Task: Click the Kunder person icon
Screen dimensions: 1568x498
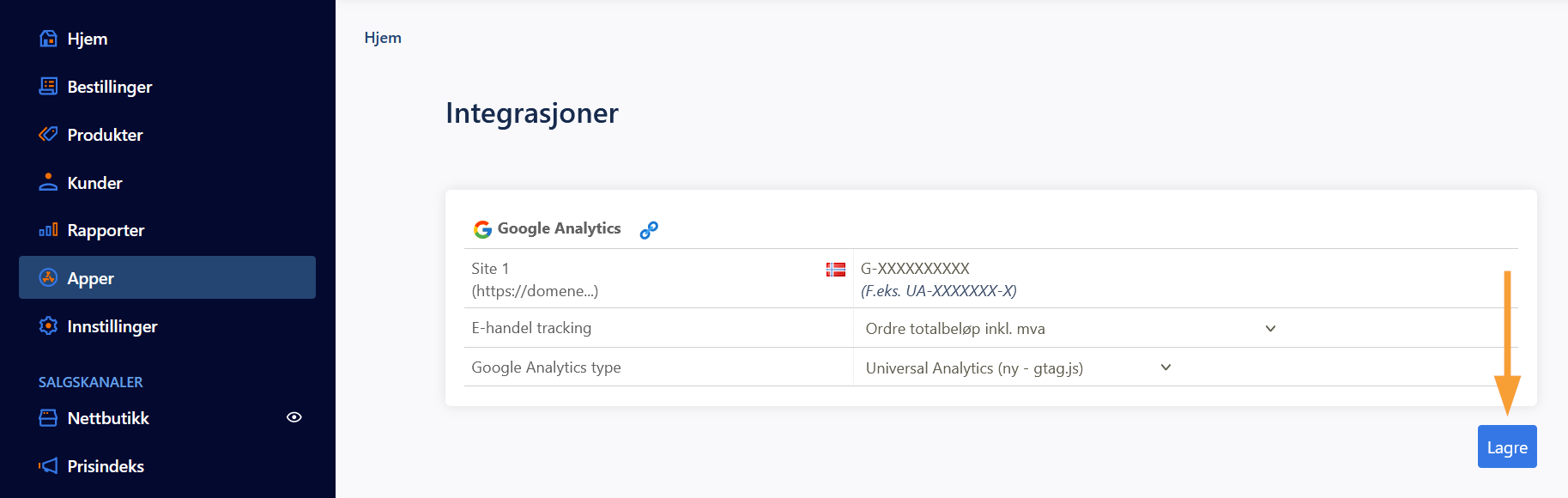Action: [x=48, y=182]
